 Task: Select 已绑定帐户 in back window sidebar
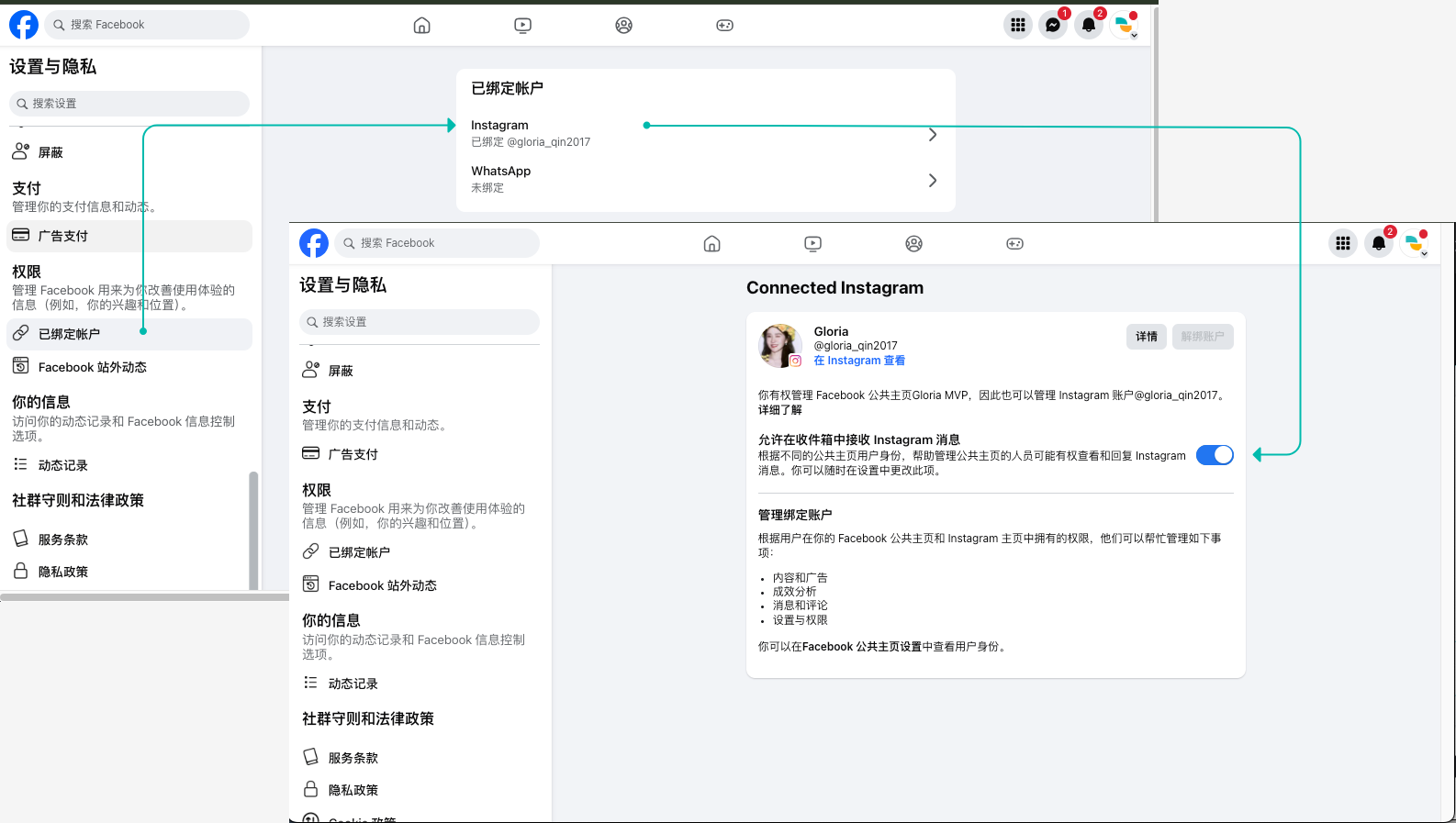(129, 334)
